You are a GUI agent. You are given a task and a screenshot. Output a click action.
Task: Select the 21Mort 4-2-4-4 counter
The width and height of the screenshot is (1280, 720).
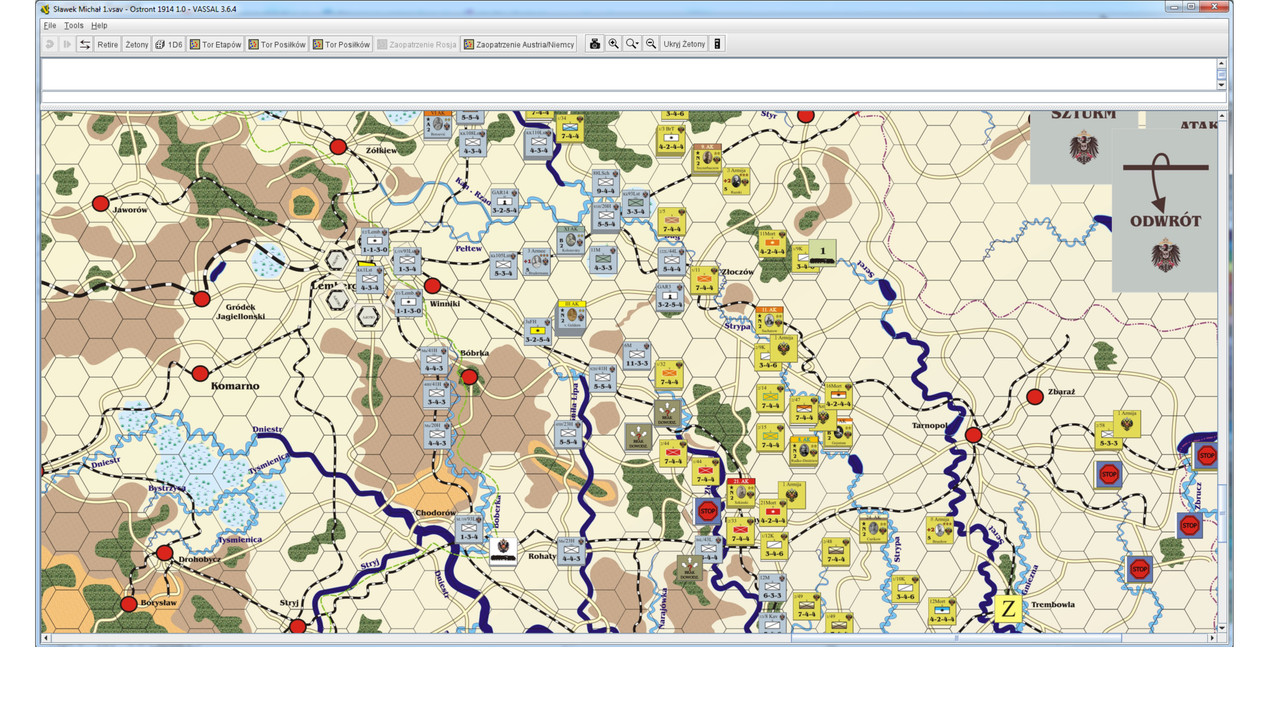click(x=772, y=512)
